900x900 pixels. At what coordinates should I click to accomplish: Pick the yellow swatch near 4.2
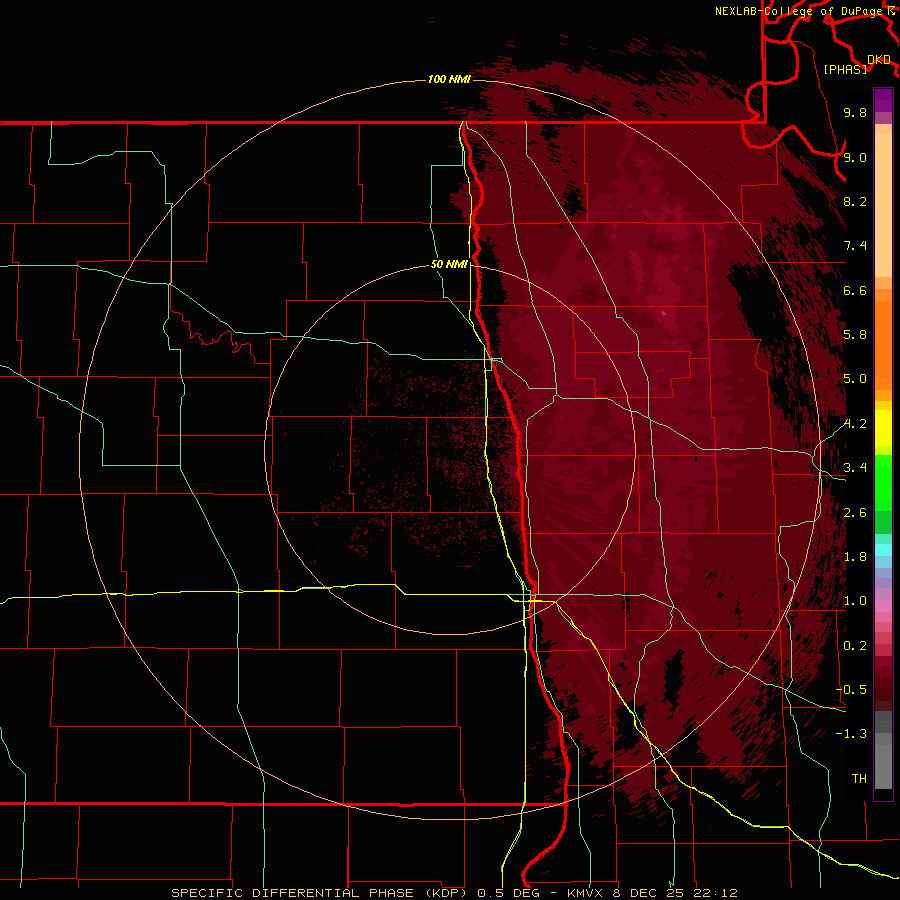tap(883, 428)
